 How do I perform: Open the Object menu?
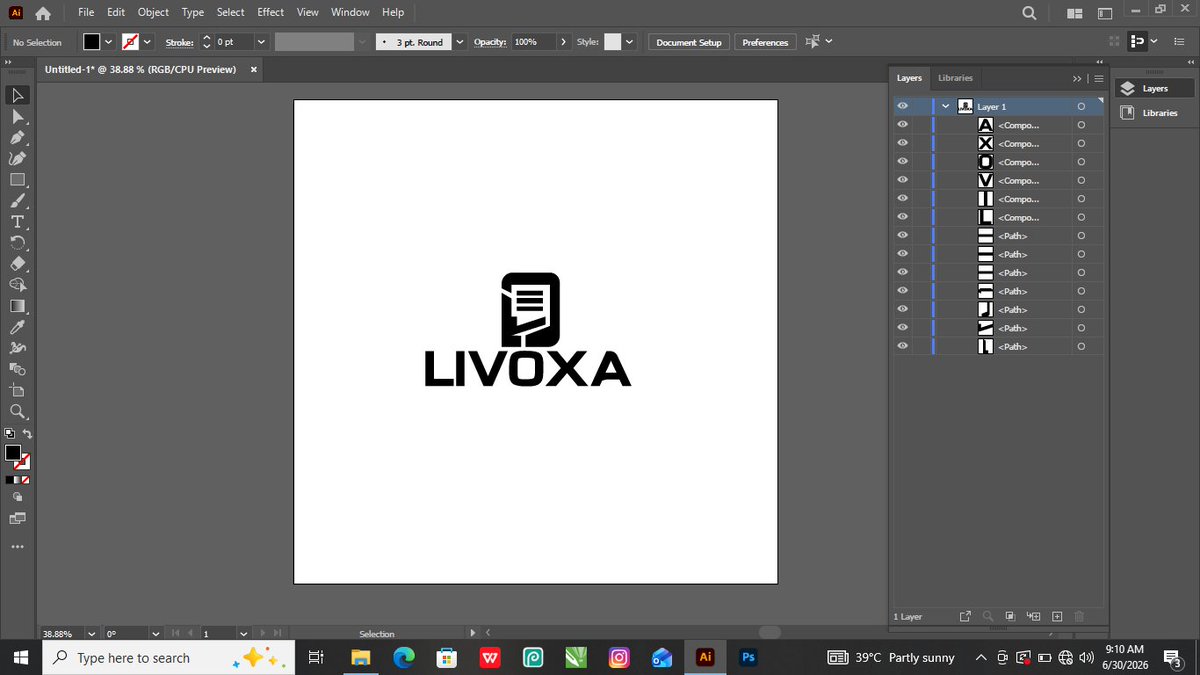click(x=153, y=12)
